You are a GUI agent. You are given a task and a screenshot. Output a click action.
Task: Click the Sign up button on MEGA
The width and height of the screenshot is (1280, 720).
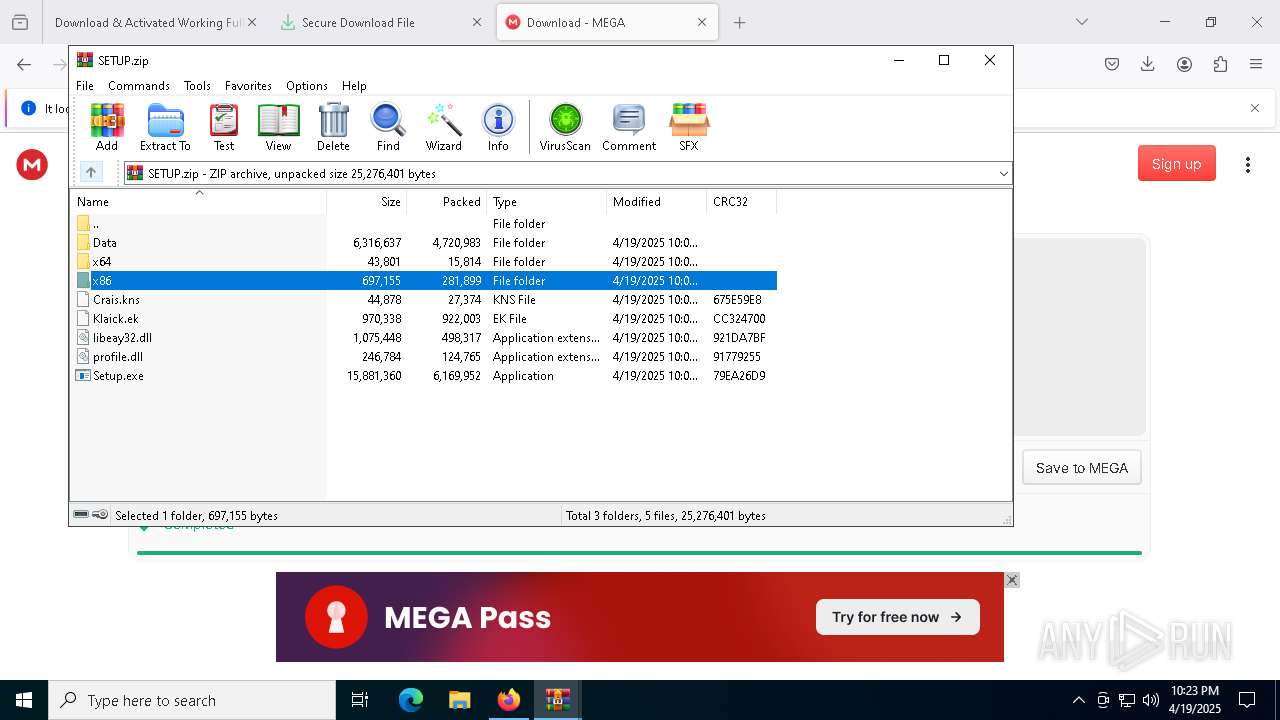(x=1176, y=164)
